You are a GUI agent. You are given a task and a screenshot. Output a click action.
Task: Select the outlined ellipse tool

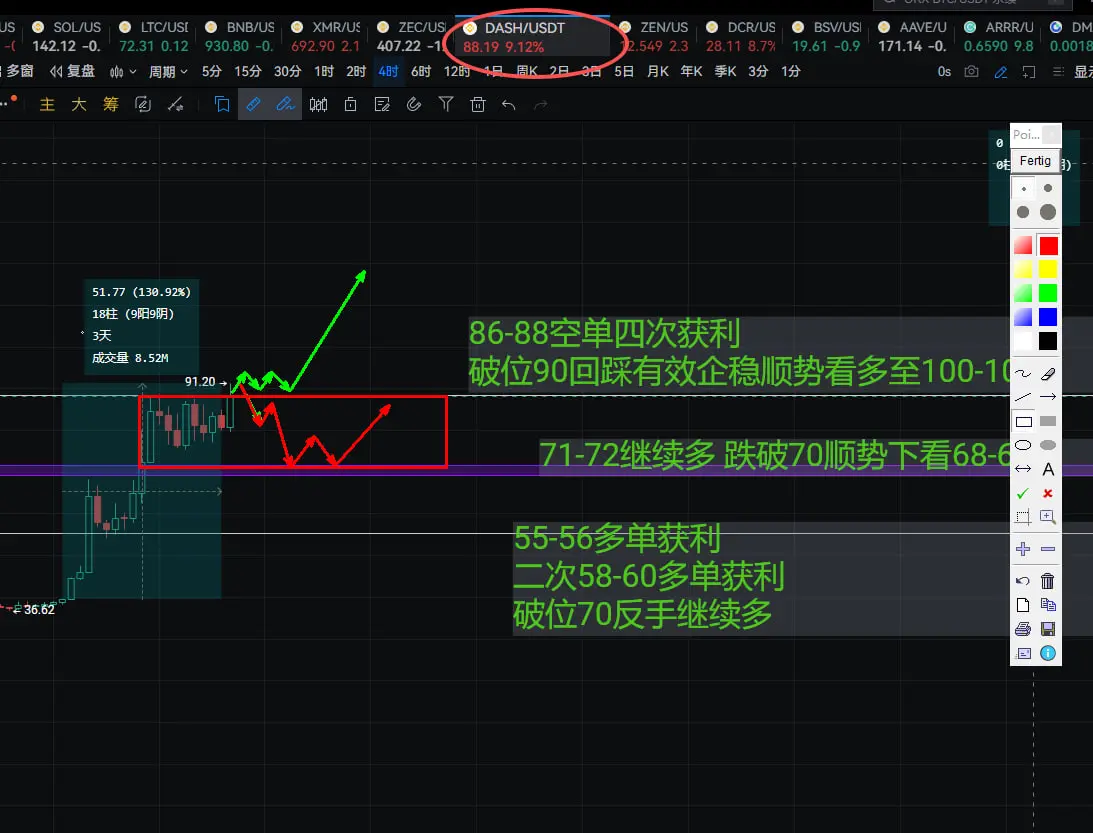pos(1023,445)
